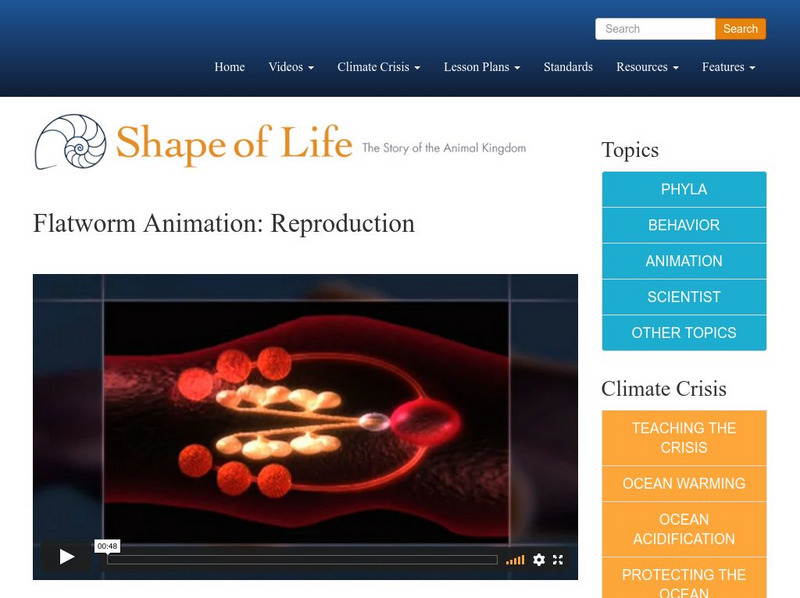Click the orange Search button
800x598 pixels.
coord(740,29)
